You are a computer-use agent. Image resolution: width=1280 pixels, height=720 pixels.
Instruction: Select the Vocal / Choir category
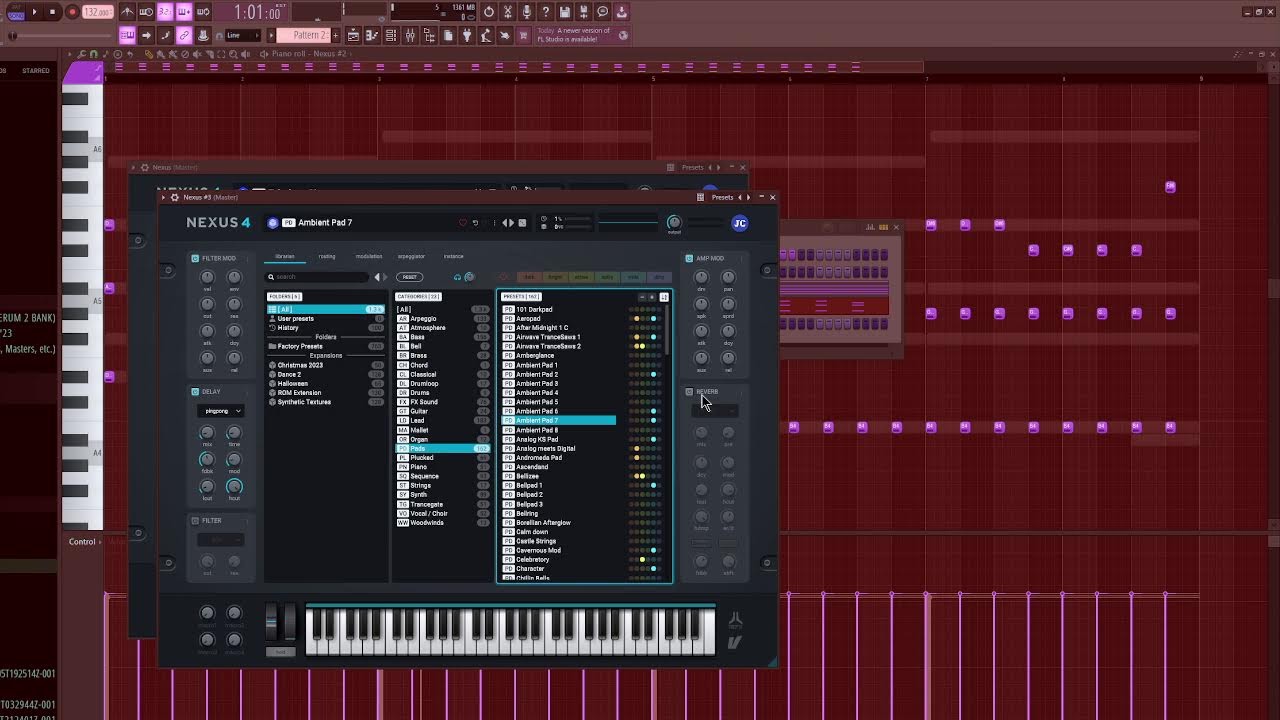point(442,514)
